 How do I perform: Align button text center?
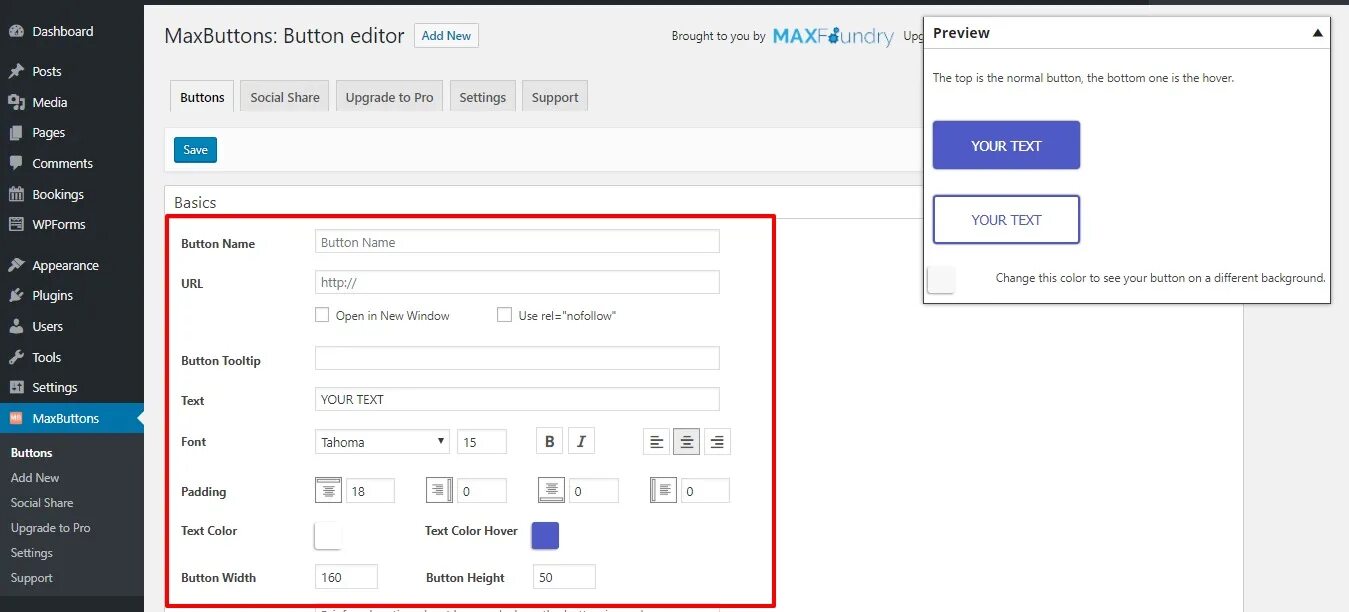point(686,441)
